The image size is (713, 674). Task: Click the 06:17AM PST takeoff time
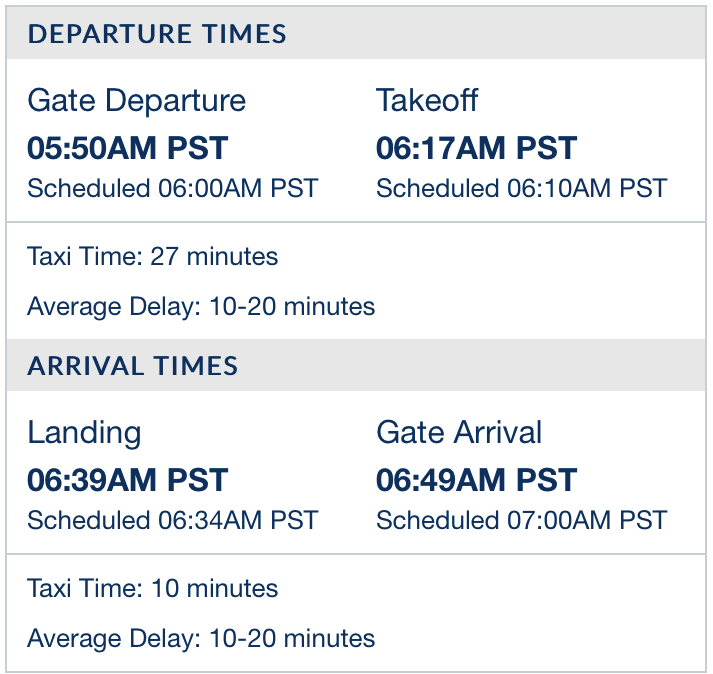(476, 148)
